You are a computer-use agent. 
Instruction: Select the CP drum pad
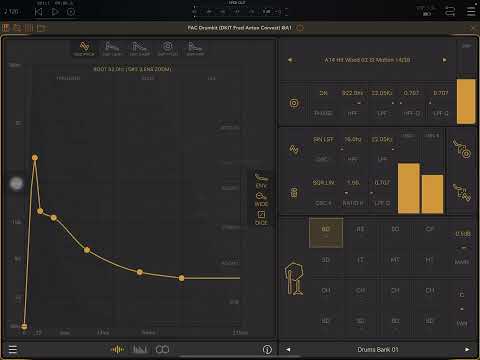pos(430,232)
